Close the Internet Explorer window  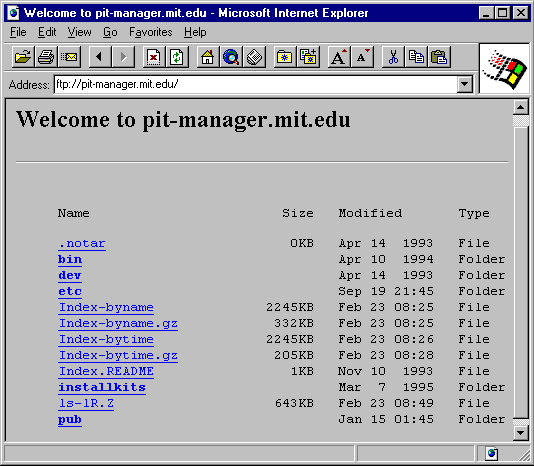[x=521, y=13]
